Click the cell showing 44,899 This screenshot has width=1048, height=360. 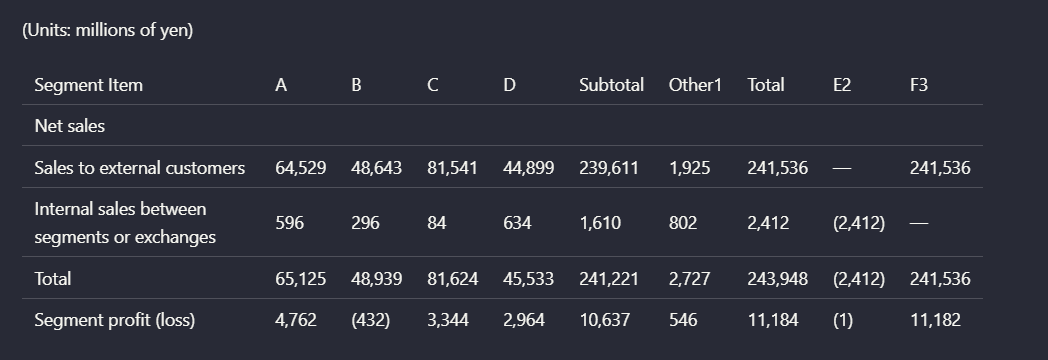coord(529,168)
